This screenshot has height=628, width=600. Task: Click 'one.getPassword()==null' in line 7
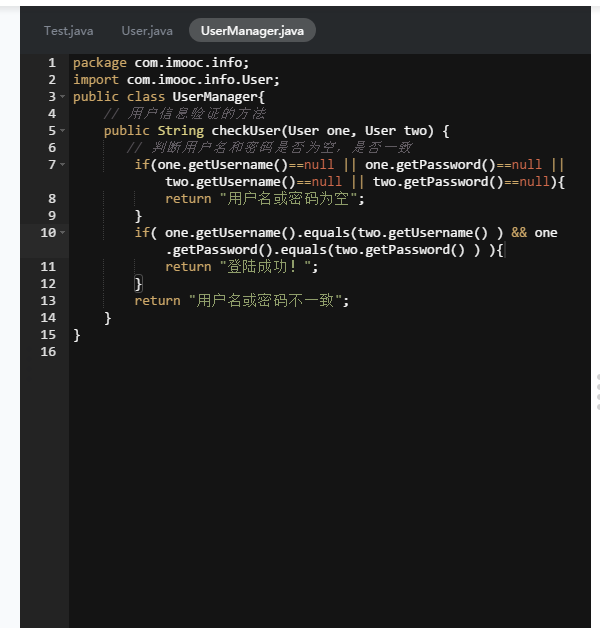(x=453, y=165)
